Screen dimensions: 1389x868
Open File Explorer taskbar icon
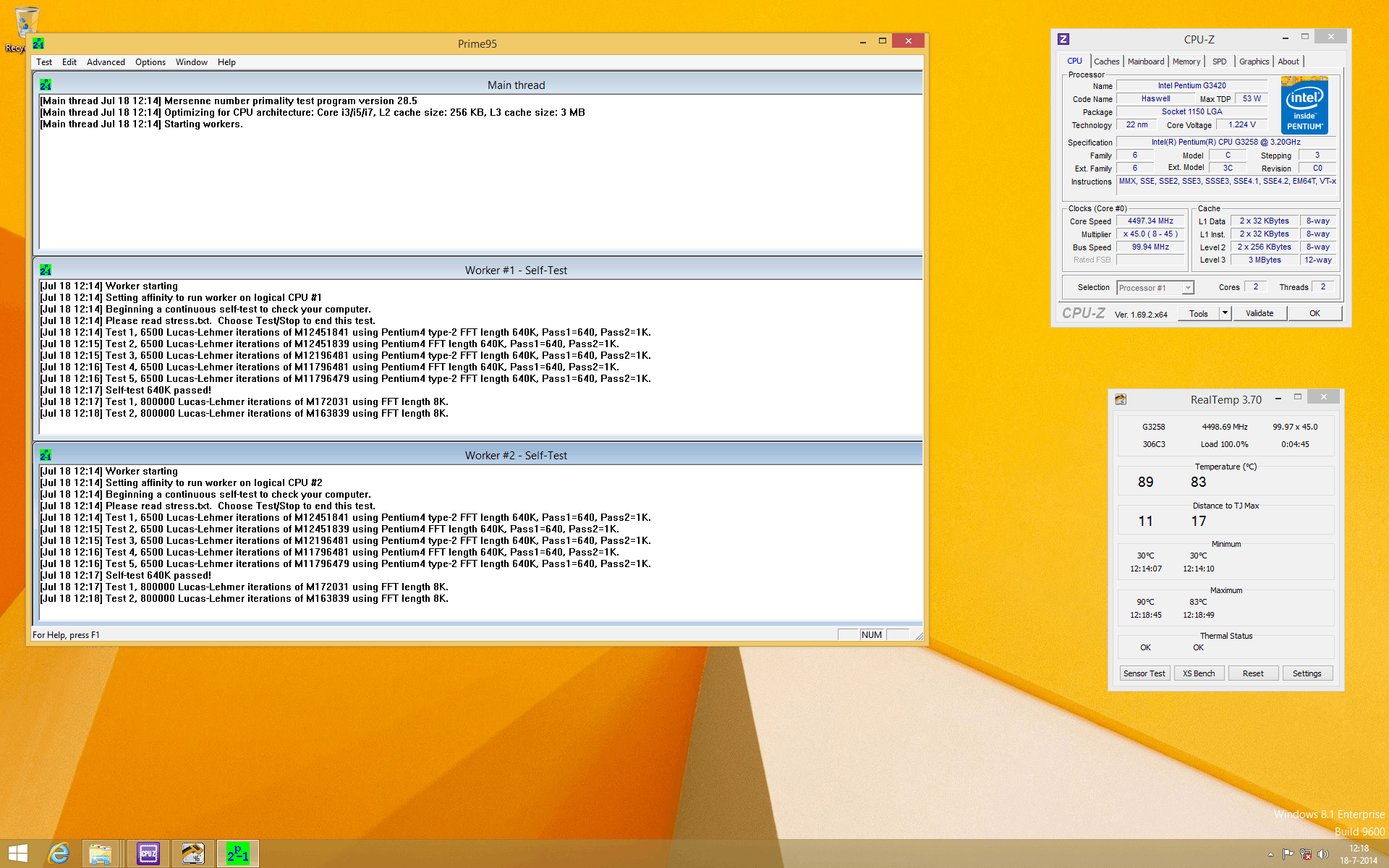click(101, 854)
